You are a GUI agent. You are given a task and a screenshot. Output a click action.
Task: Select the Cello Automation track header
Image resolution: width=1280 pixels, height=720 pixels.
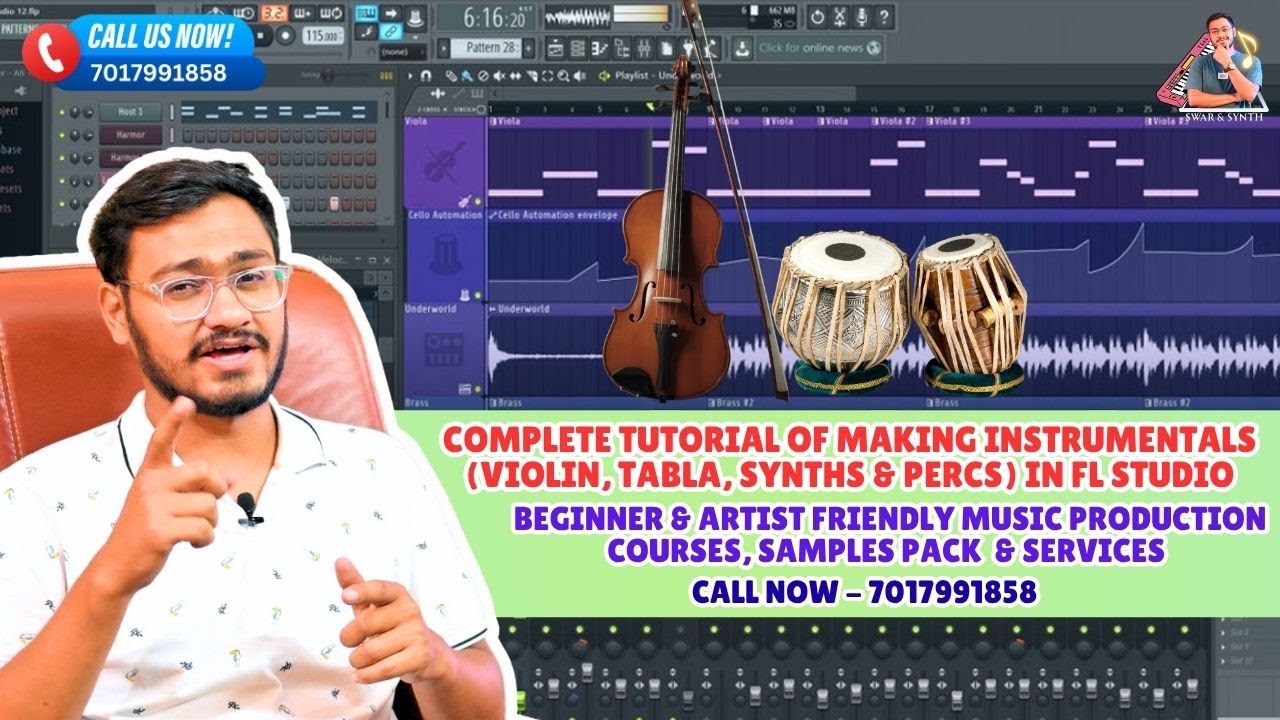coord(444,255)
